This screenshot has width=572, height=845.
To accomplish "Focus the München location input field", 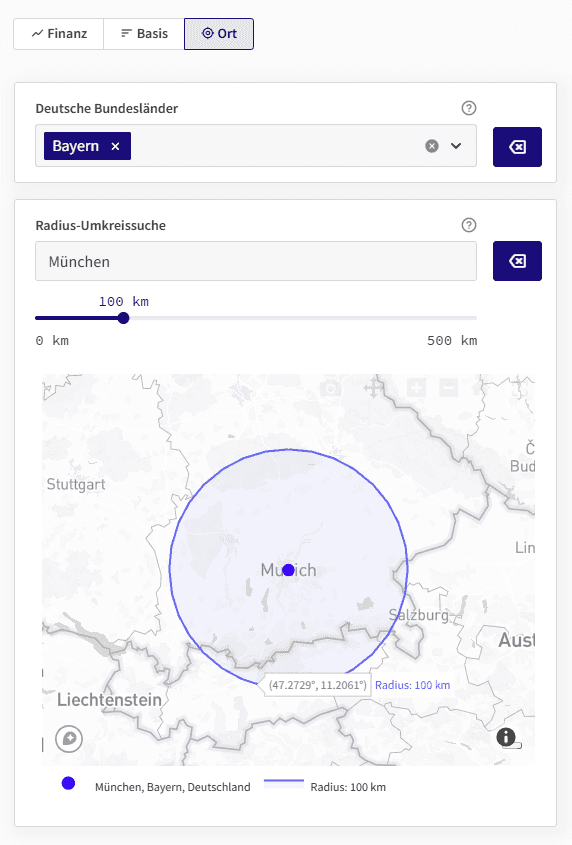I will click(256, 261).
